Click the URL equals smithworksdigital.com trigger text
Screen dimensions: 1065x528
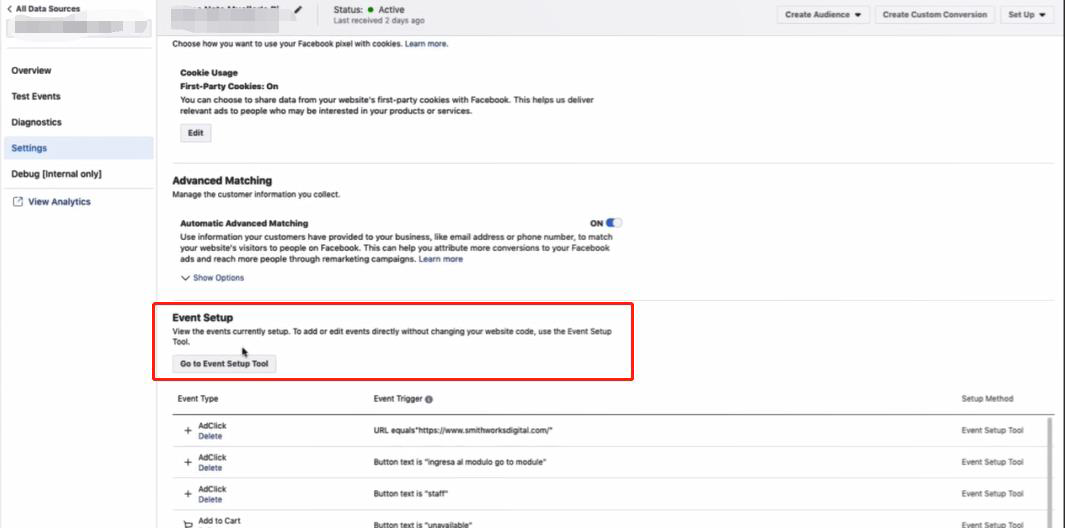pyautogui.click(x=463, y=431)
